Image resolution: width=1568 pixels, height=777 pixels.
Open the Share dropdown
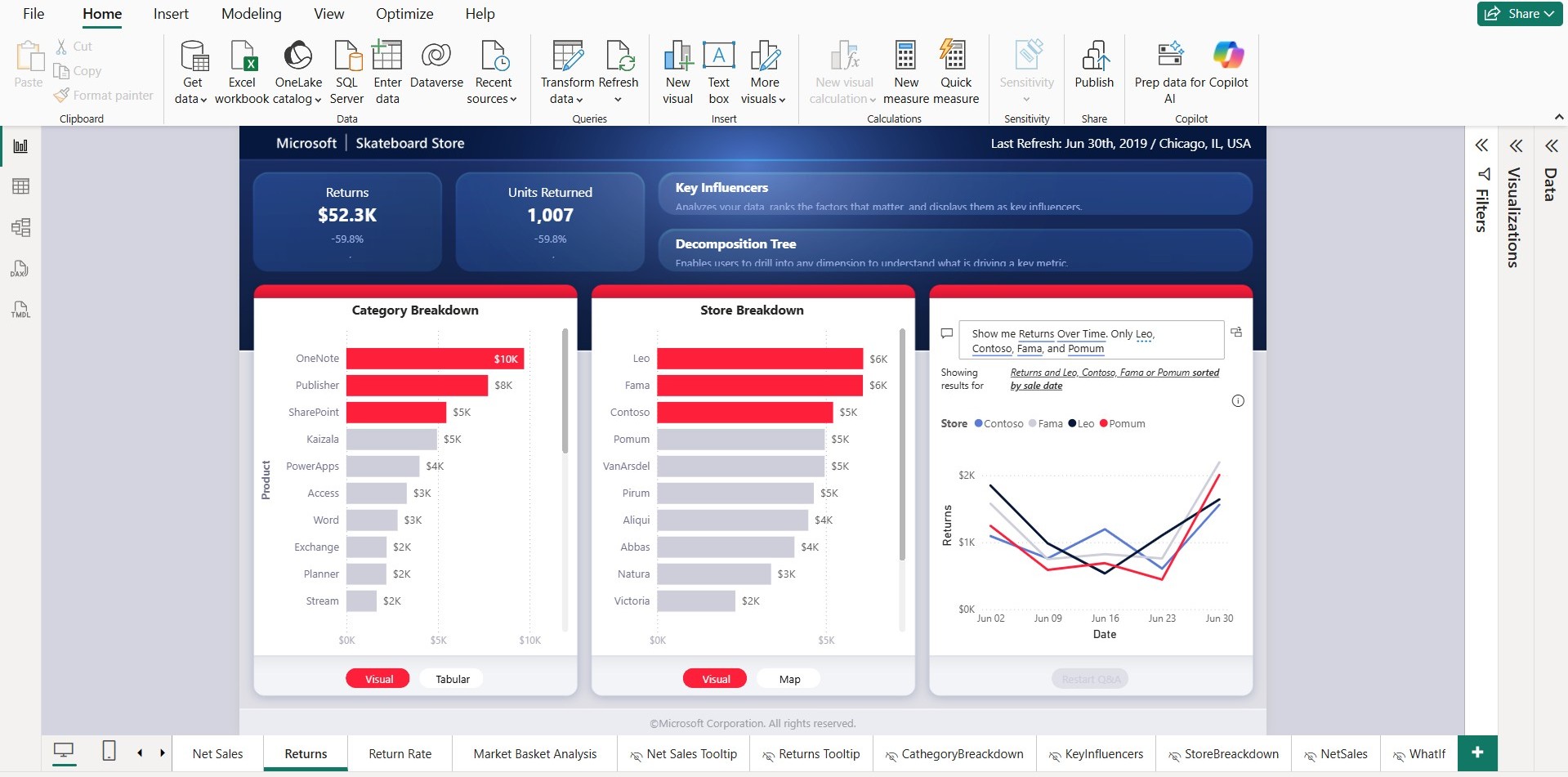pos(1520,14)
